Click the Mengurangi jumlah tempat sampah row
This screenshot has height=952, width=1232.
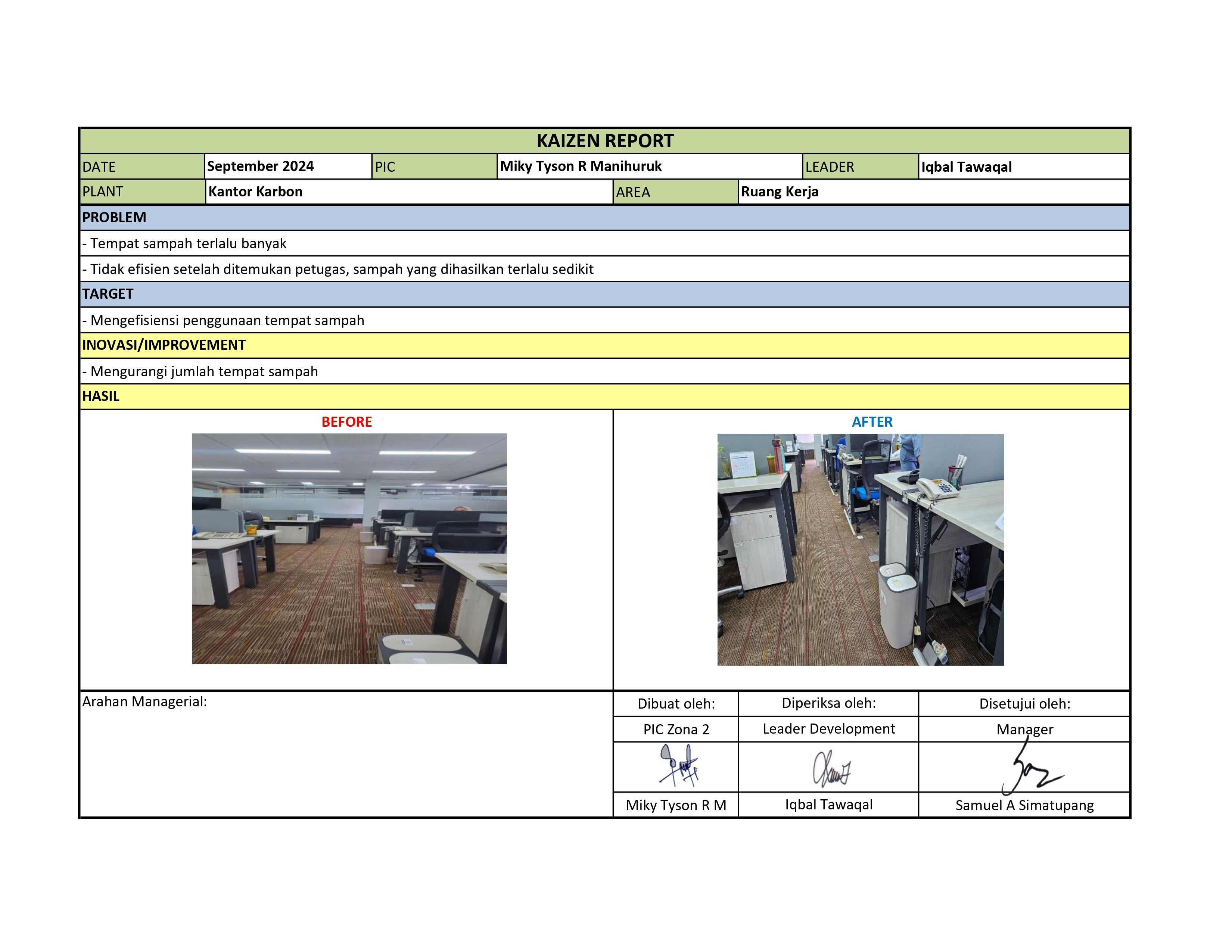pyautogui.click(x=204, y=372)
